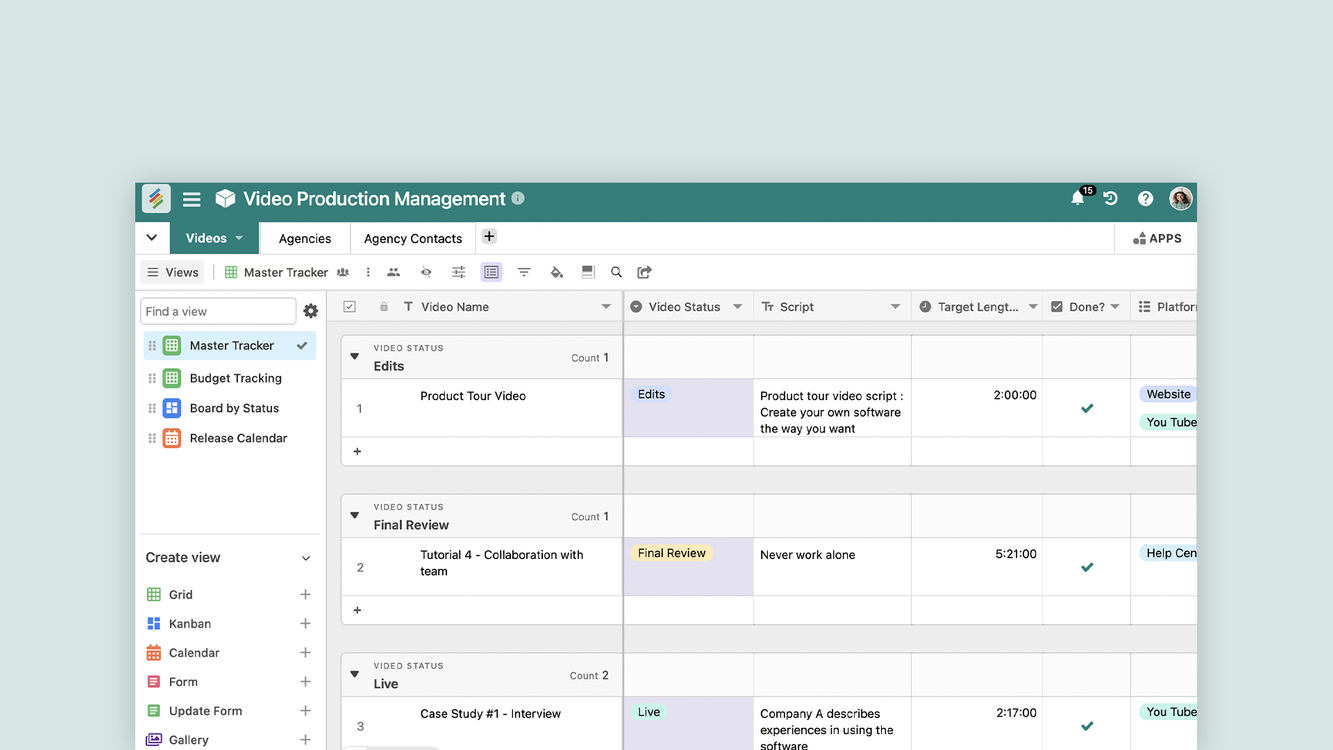Image resolution: width=1333 pixels, height=750 pixels.
Task: Toggle the select-all rows checkbox
Action: click(x=349, y=307)
